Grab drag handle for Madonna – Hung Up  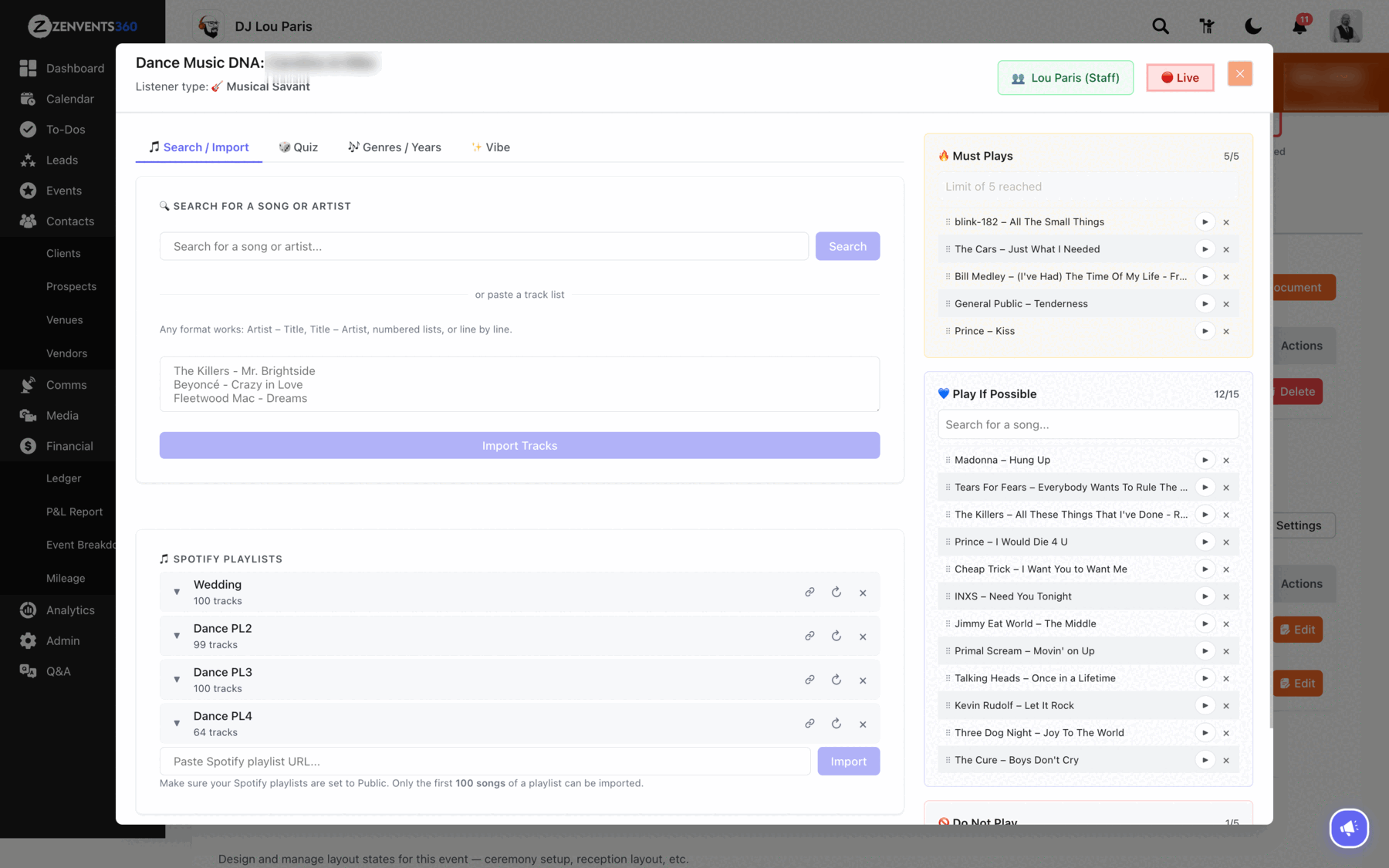pos(948,460)
